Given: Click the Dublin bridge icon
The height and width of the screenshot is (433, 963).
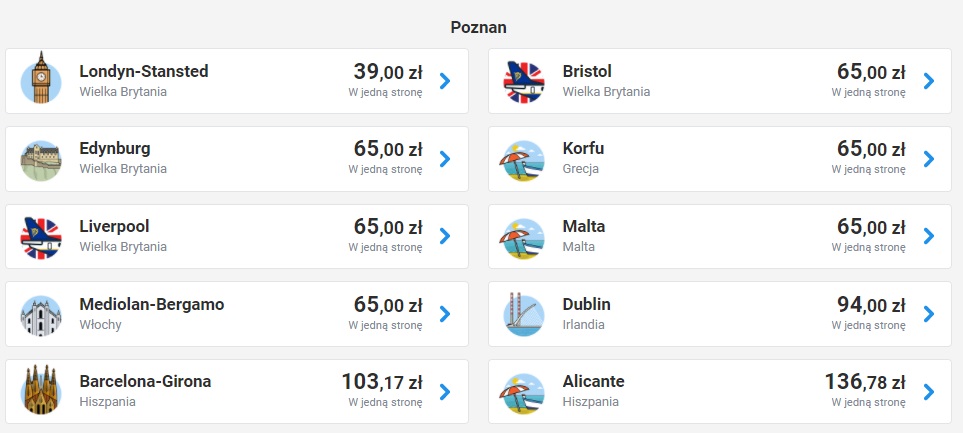Looking at the screenshot, I should (x=524, y=314).
